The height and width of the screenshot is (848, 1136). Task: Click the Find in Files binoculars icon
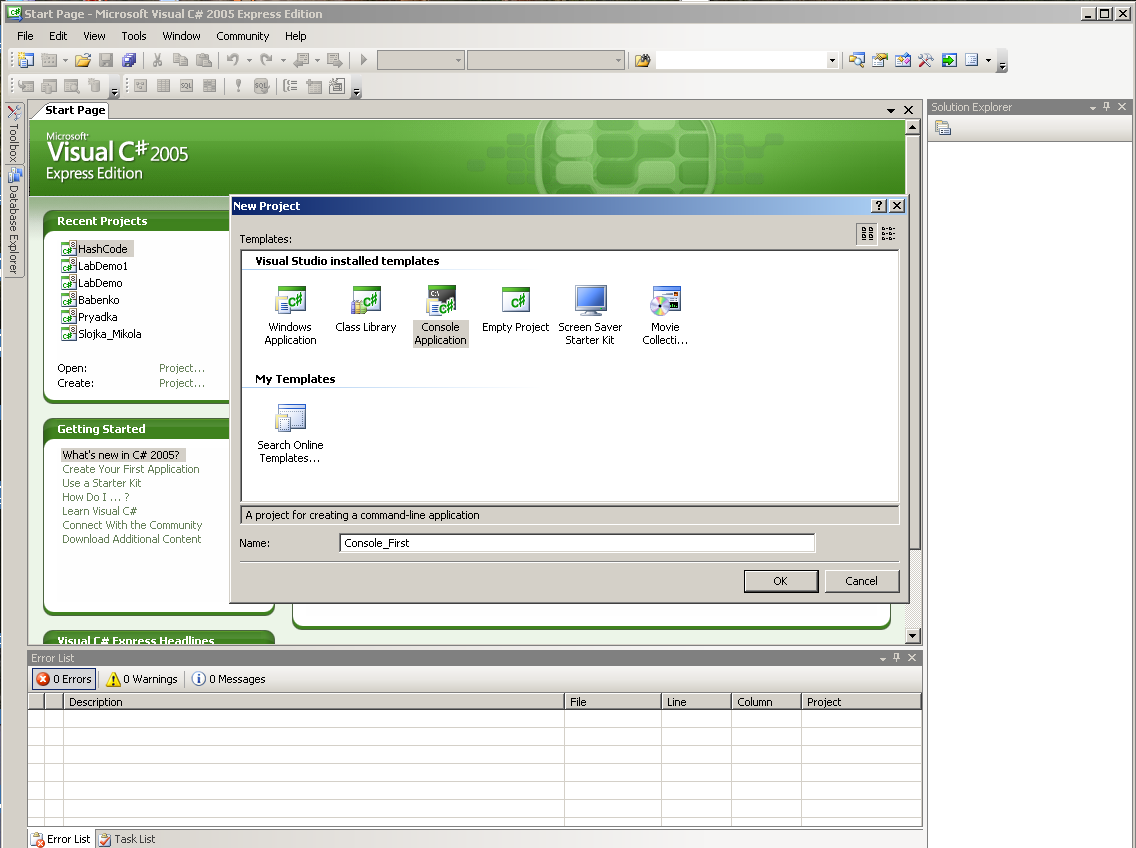click(643, 60)
